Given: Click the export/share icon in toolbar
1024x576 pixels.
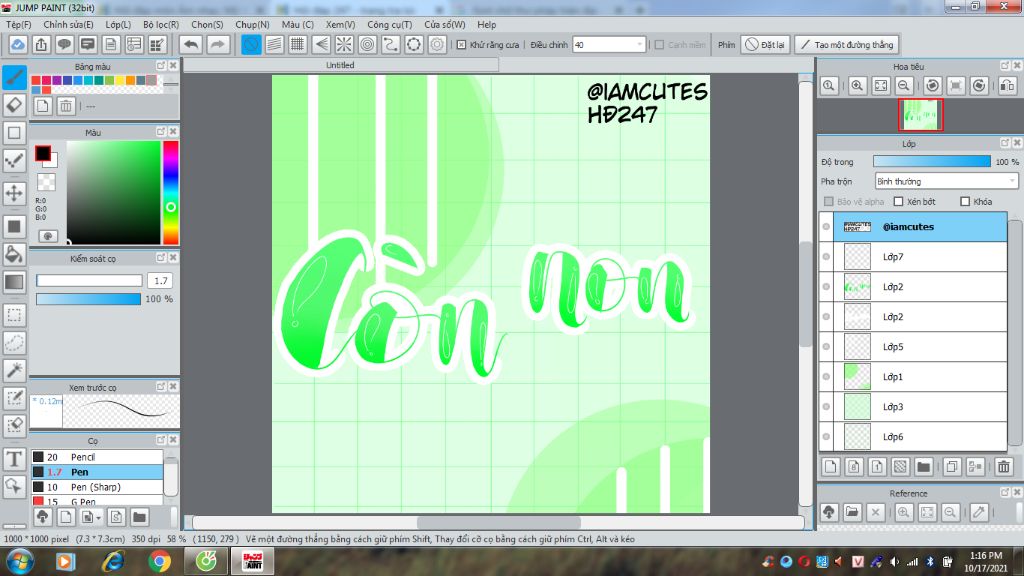Looking at the screenshot, I should tap(41, 44).
